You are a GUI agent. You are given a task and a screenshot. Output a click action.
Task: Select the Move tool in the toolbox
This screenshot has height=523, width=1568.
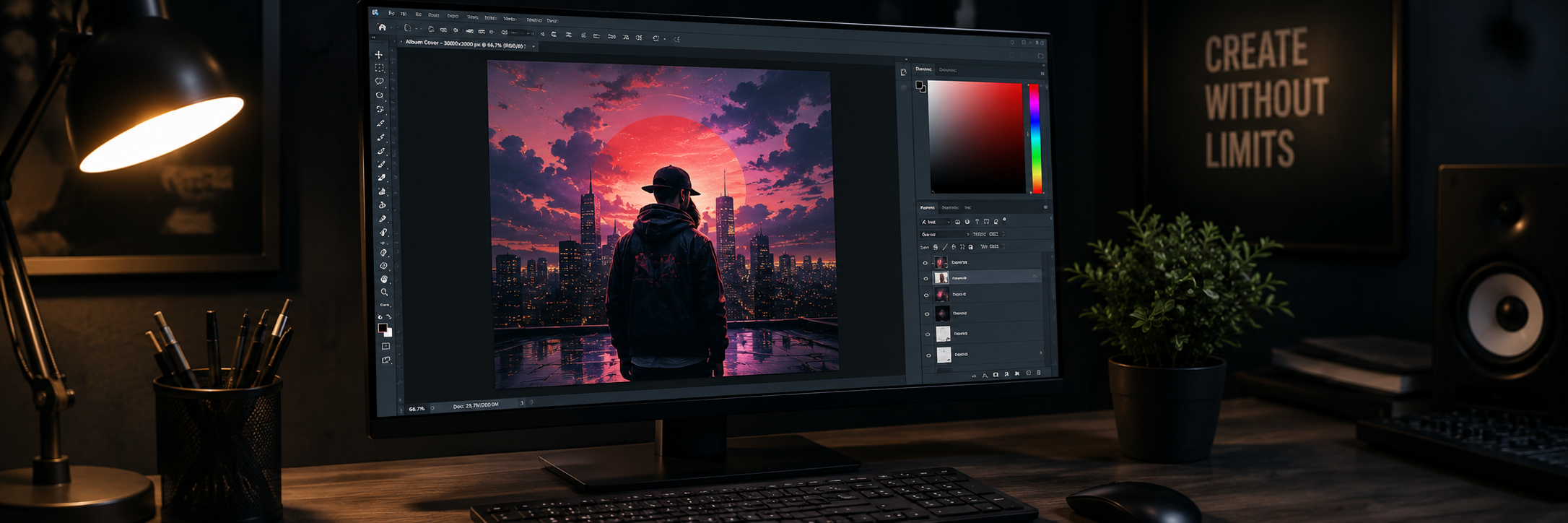coord(379,54)
